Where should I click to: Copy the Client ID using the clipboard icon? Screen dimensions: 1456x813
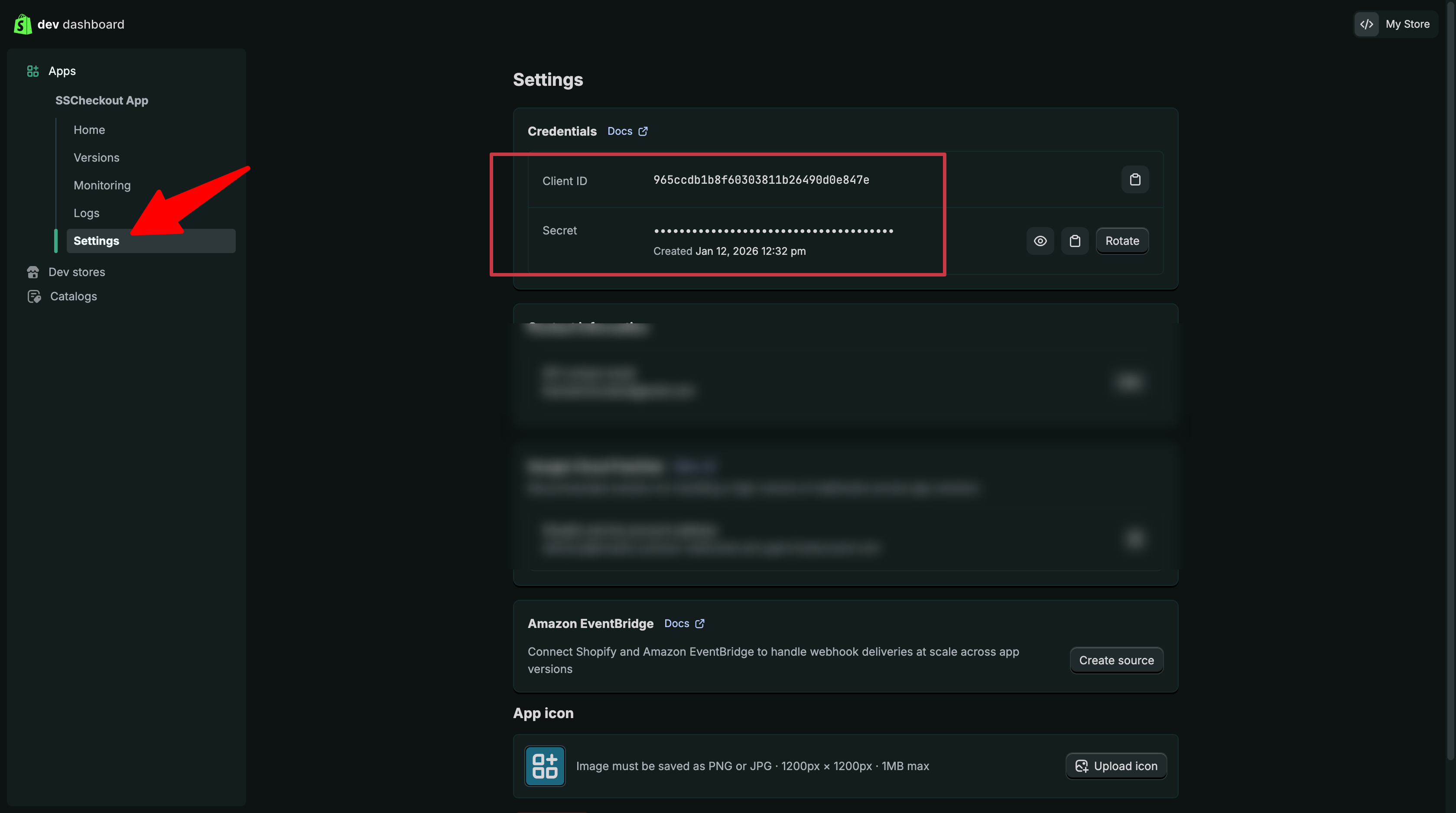coord(1135,179)
